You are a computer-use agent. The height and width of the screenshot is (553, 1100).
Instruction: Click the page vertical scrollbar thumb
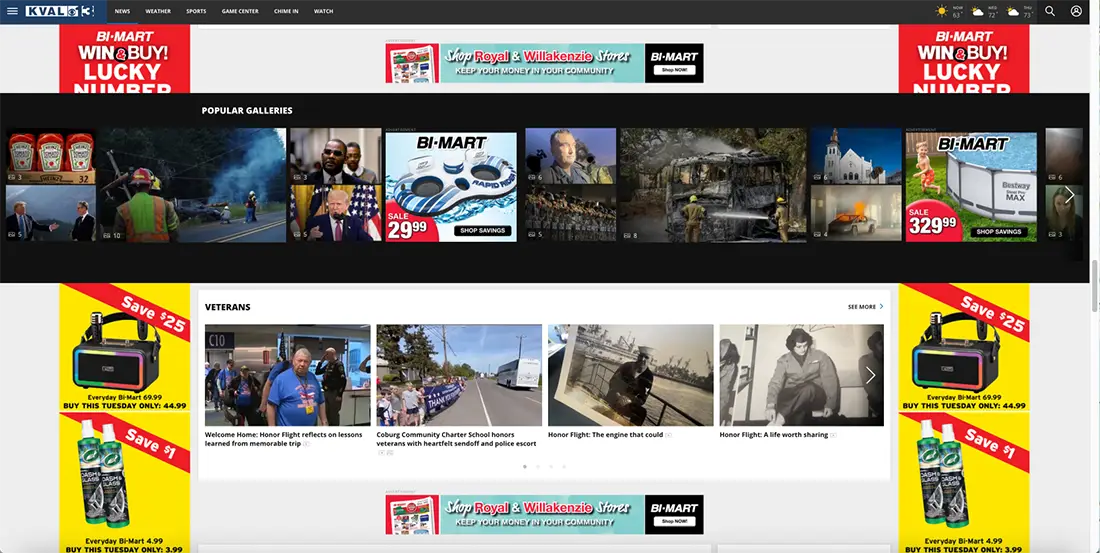[x=1094, y=286]
